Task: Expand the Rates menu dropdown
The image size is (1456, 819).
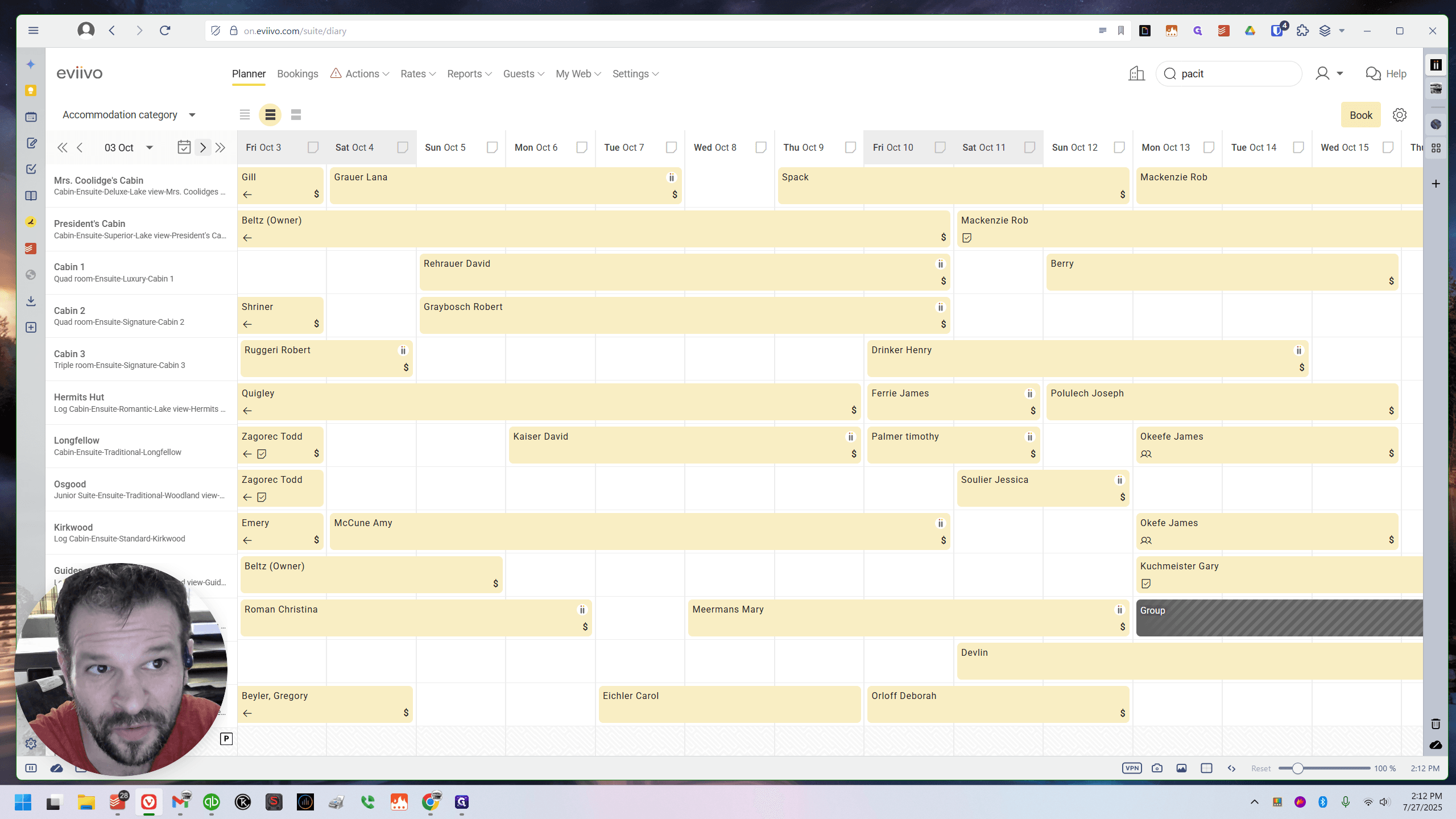Action: click(418, 74)
